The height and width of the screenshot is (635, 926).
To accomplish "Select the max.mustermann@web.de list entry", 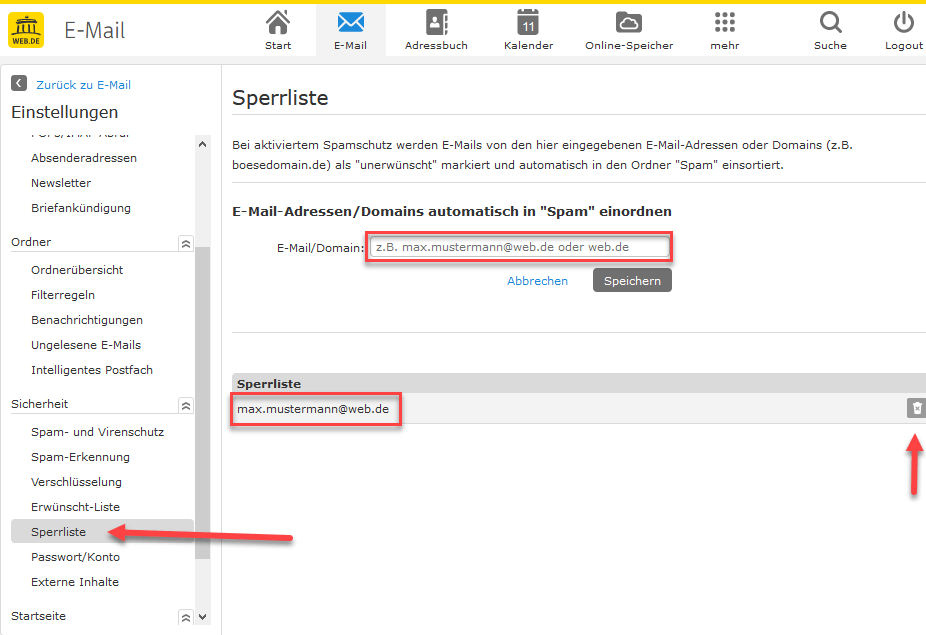I will click(312, 409).
